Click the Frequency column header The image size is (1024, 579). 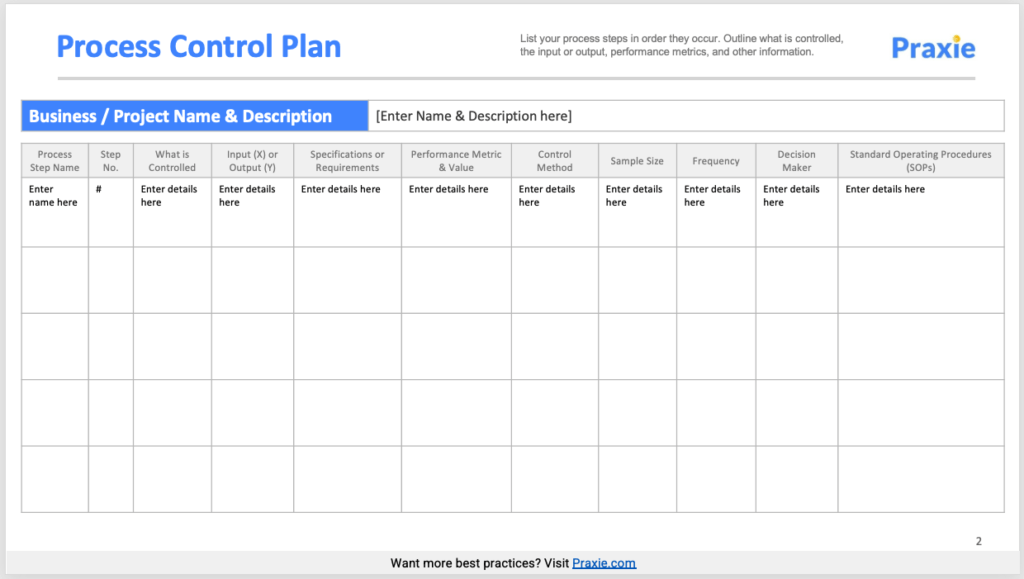[x=716, y=161]
